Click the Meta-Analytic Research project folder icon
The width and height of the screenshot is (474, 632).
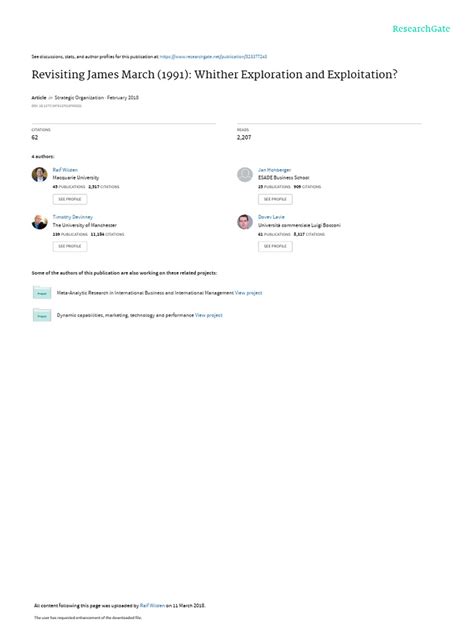point(42,293)
